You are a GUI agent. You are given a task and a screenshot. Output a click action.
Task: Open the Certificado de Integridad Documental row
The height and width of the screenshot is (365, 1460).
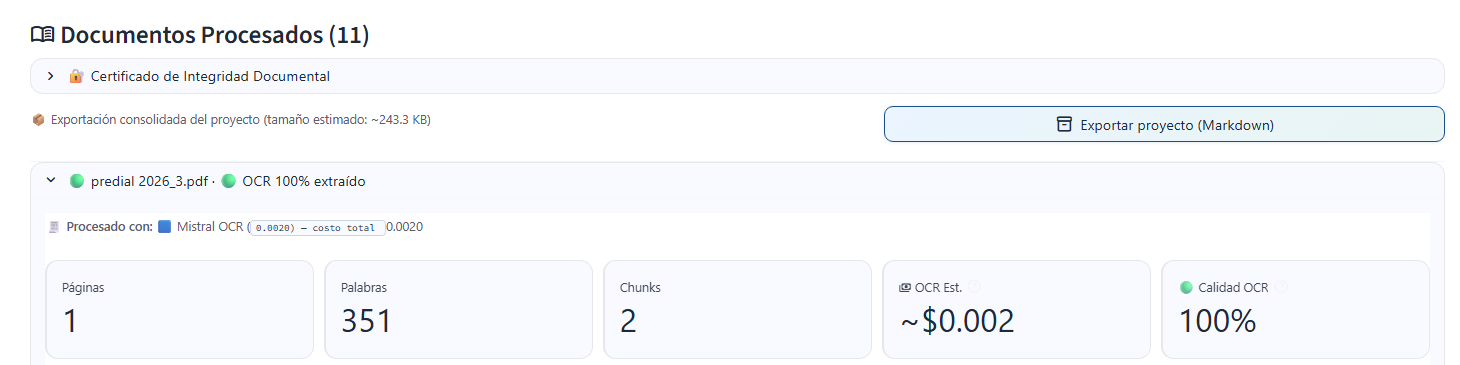pos(737,76)
